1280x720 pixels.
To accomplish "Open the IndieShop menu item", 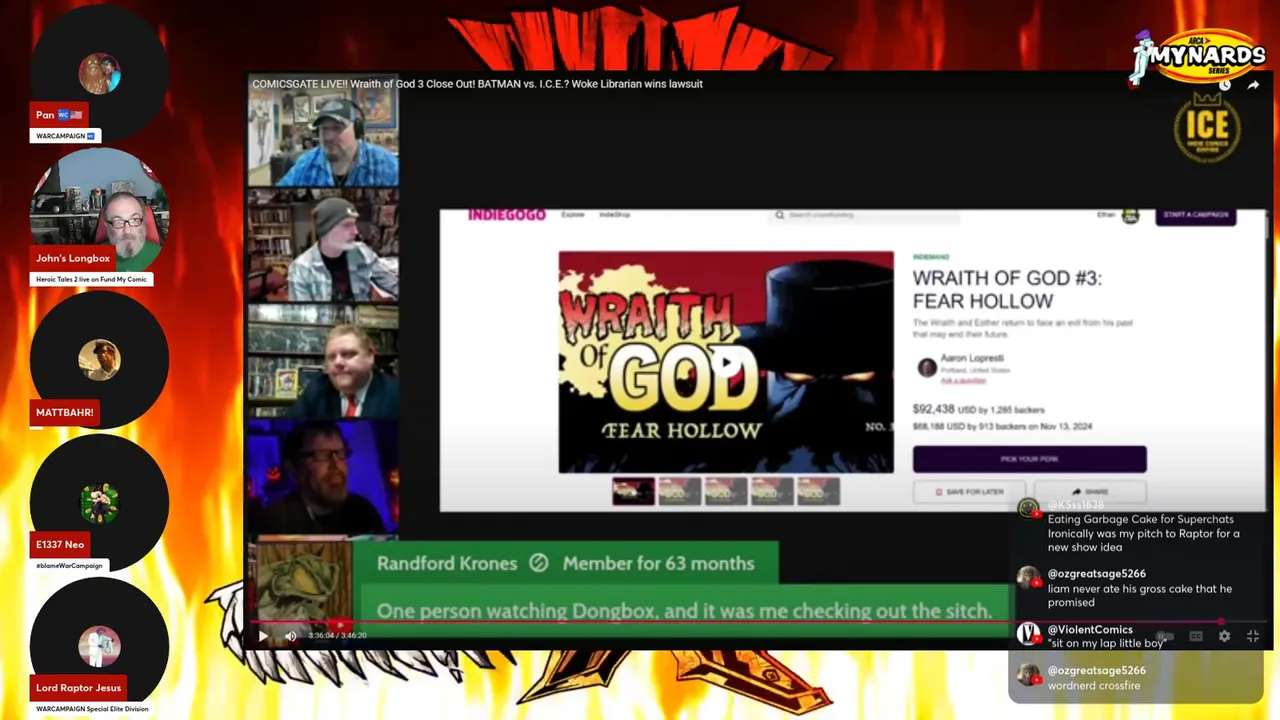I will 615,215.
